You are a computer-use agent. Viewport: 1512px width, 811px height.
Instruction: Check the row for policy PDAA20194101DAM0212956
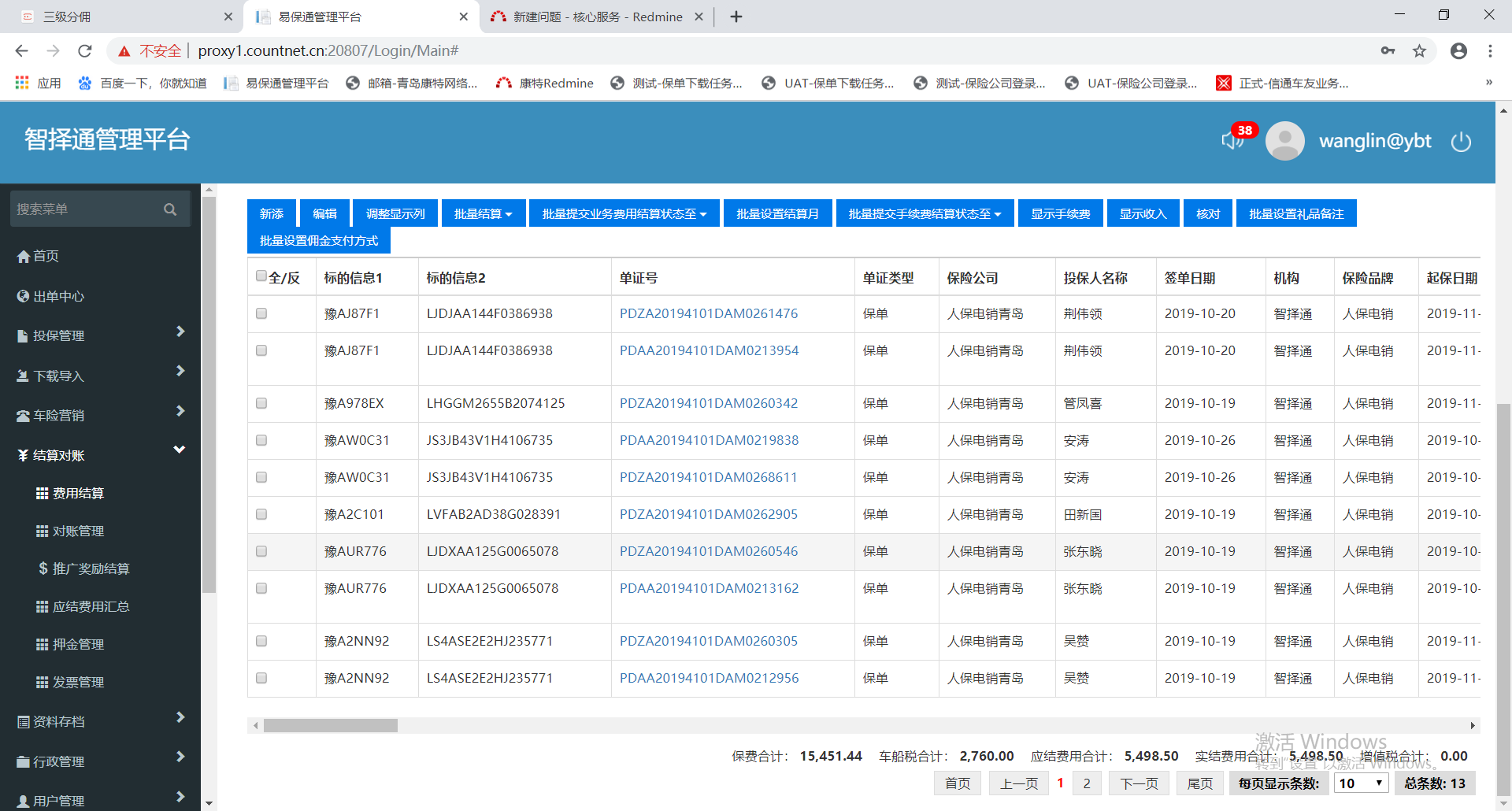click(x=261, y=678)
